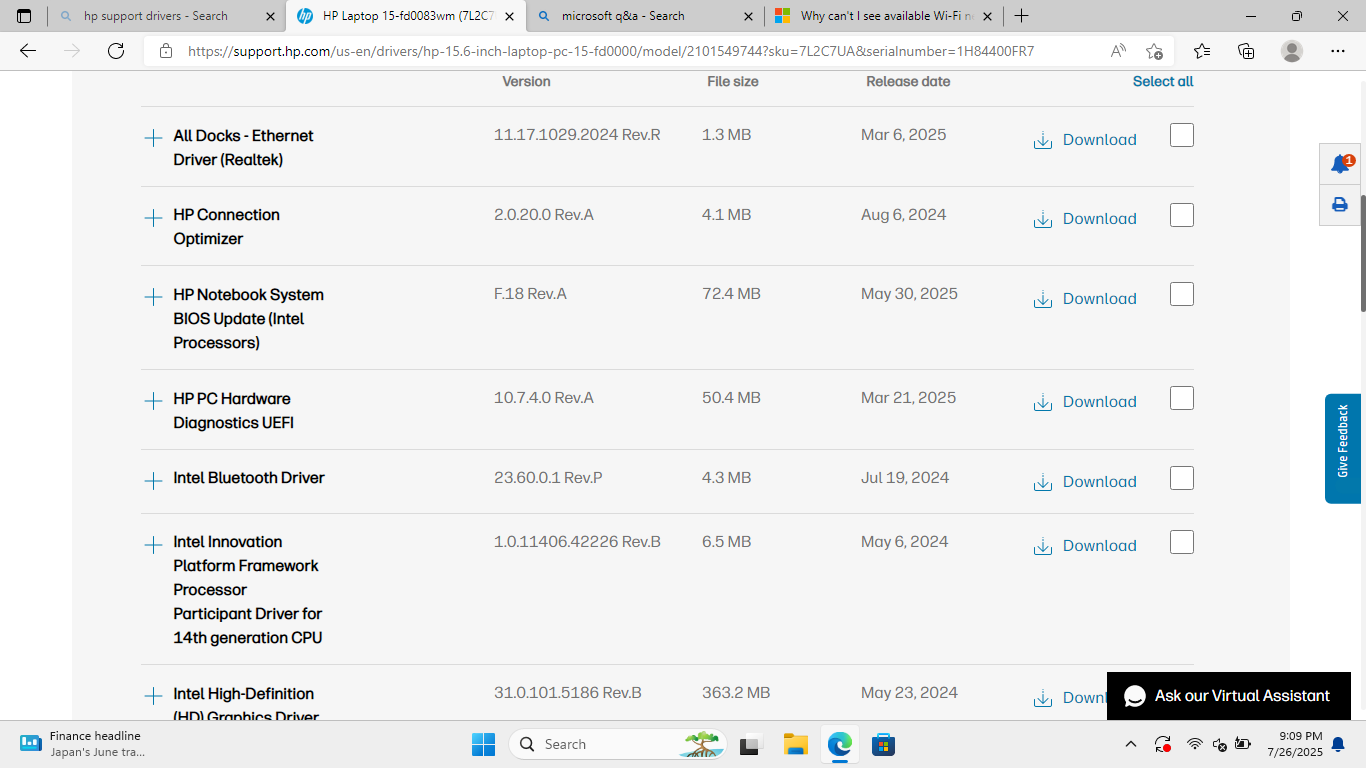
Task: Check the HP Connection Optimizer checkbox
Action: 1181,214
